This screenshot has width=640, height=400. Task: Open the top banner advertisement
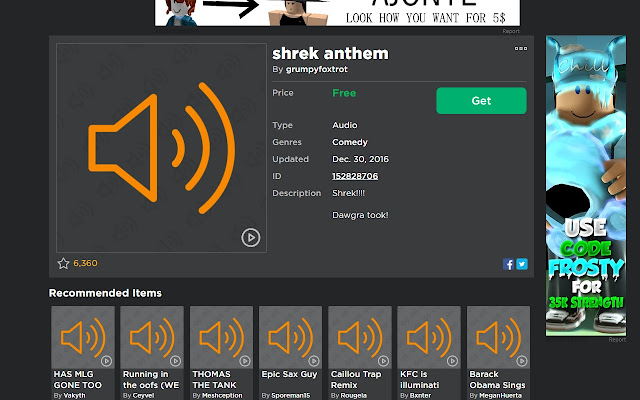[x=337, y=13]
